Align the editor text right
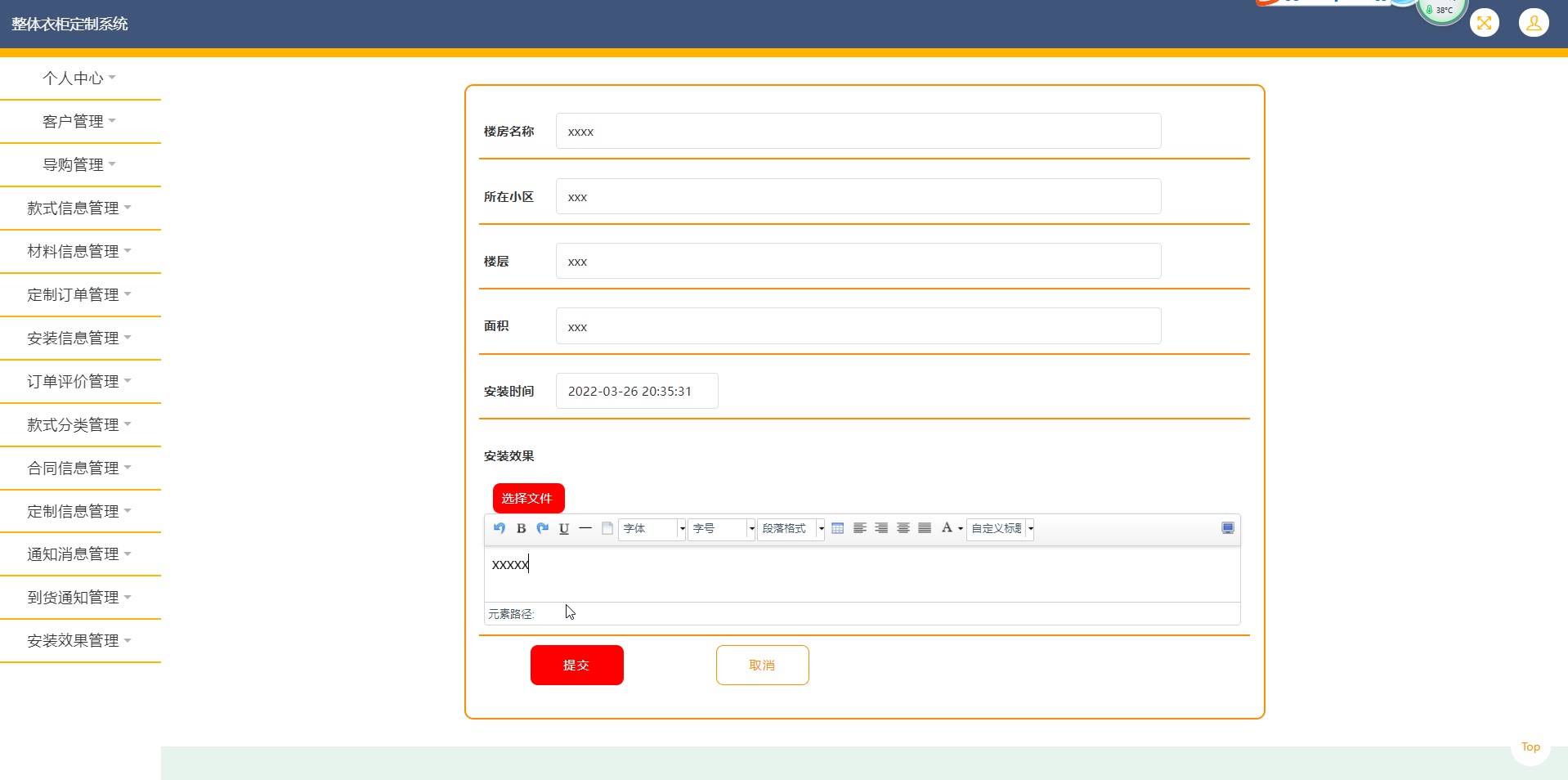Screen dimensions: 1568x780 [x=881, y=528]
